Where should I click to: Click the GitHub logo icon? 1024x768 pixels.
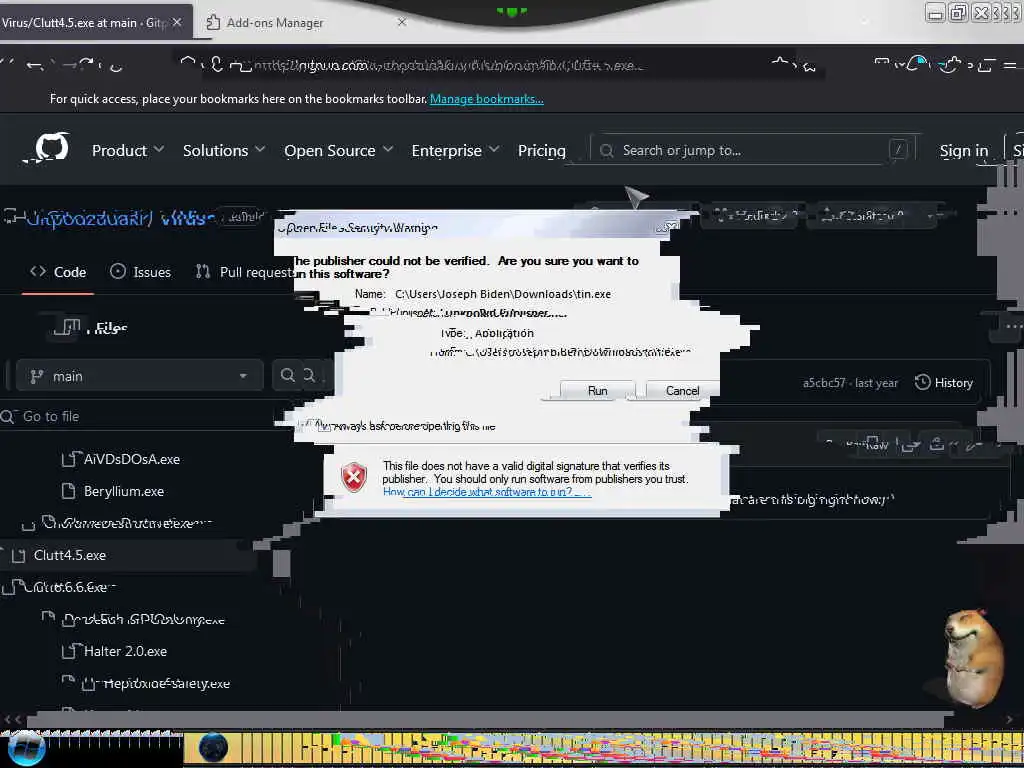[52, 148]
